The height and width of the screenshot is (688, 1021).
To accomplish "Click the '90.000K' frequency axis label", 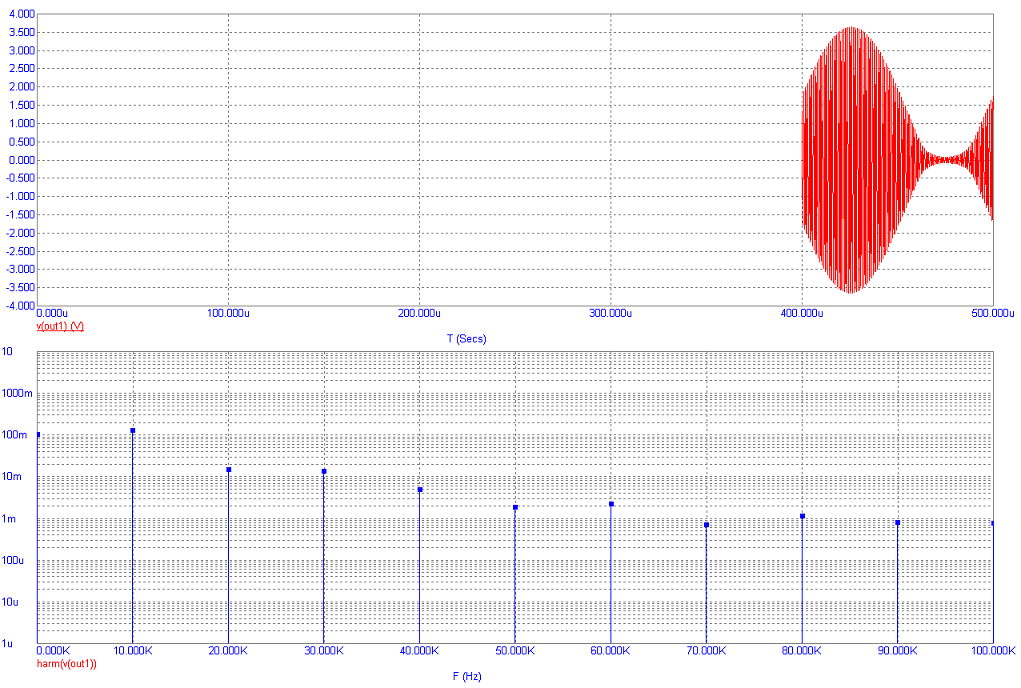I will 897,651.
